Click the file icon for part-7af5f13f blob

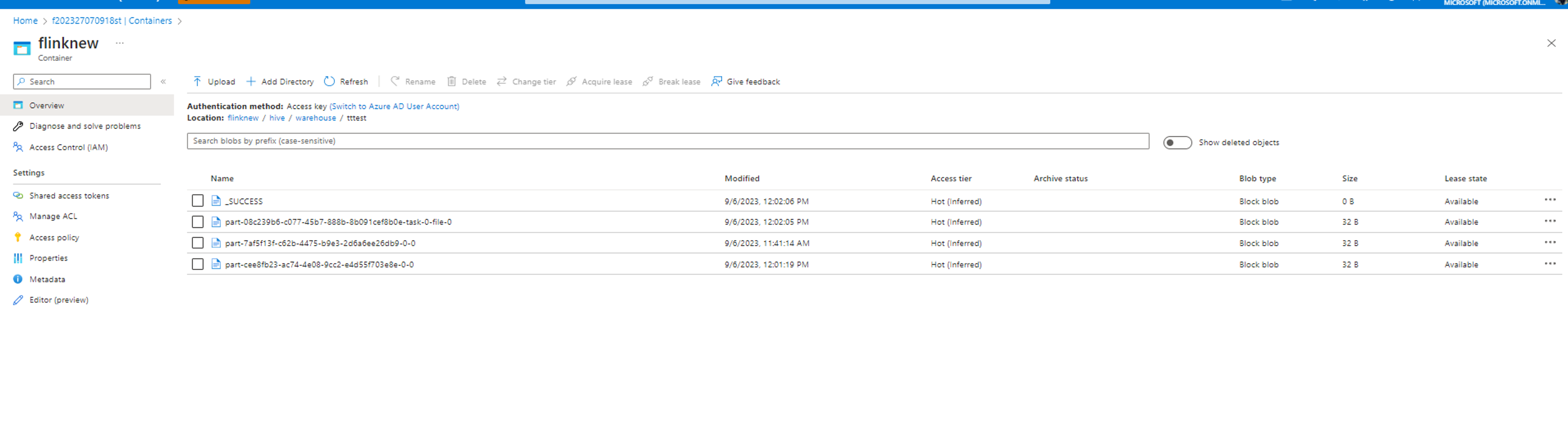pyautogui.click(x=216, y=243)
